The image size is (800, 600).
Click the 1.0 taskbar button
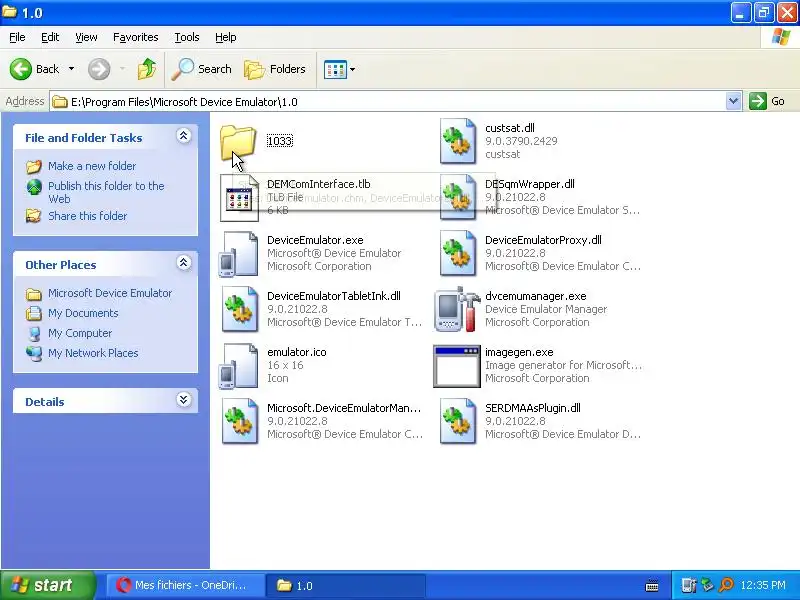click(x=346, y=585)
